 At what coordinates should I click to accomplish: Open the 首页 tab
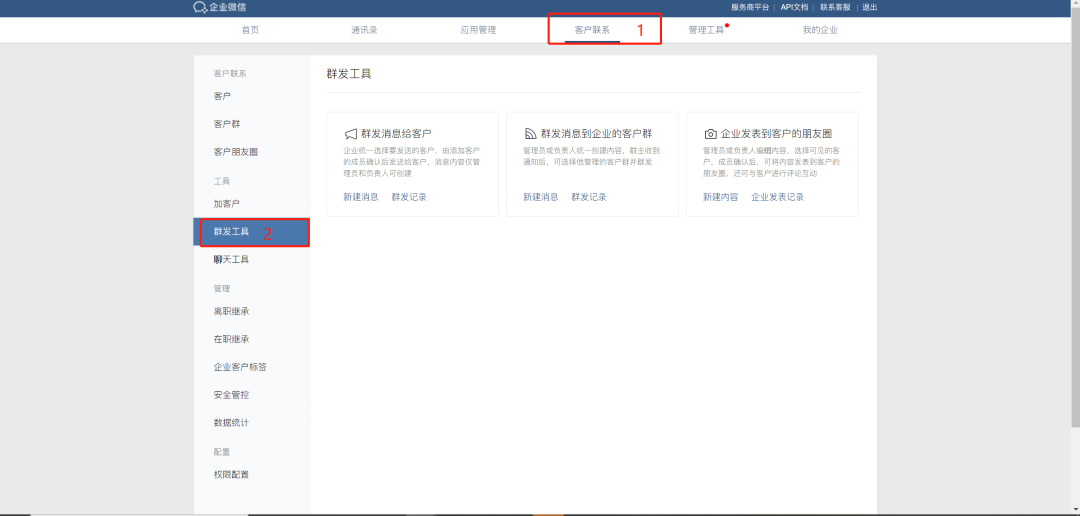(x=250, y=30)
